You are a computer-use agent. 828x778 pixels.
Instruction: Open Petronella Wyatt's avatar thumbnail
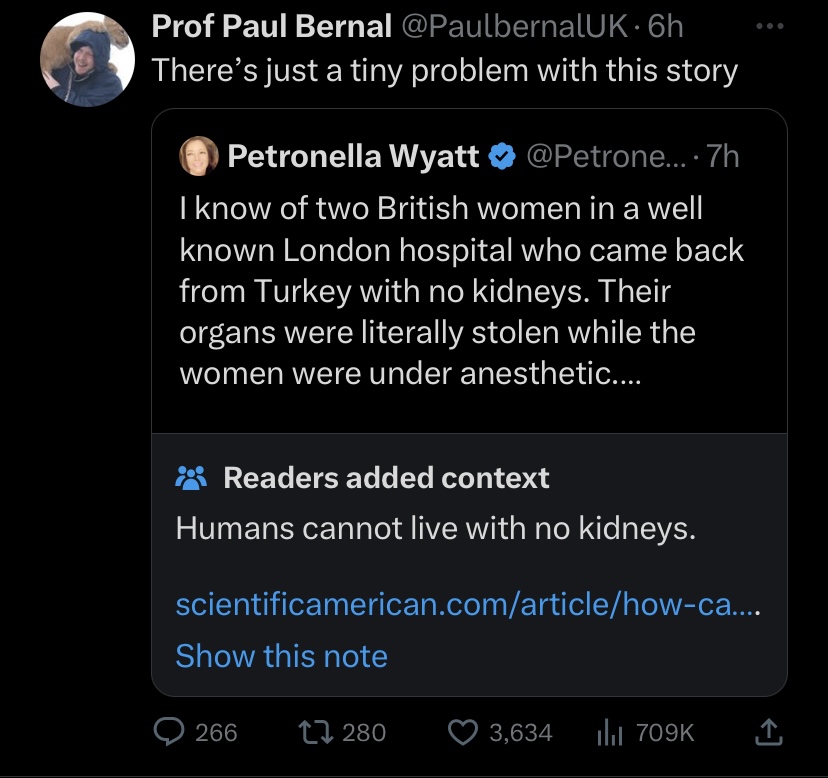(x=199, y=156)
